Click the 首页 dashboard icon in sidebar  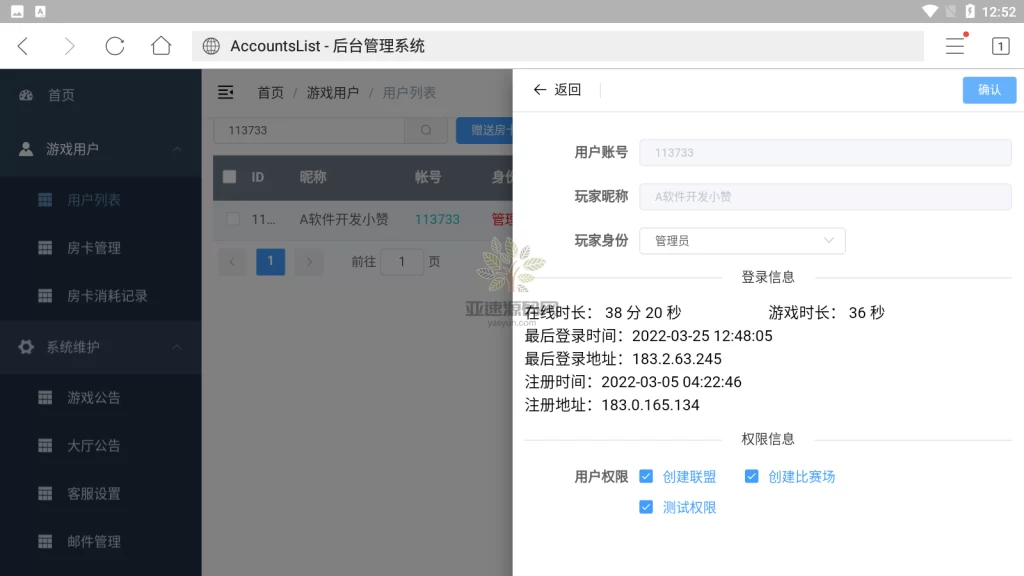(28, 95)
